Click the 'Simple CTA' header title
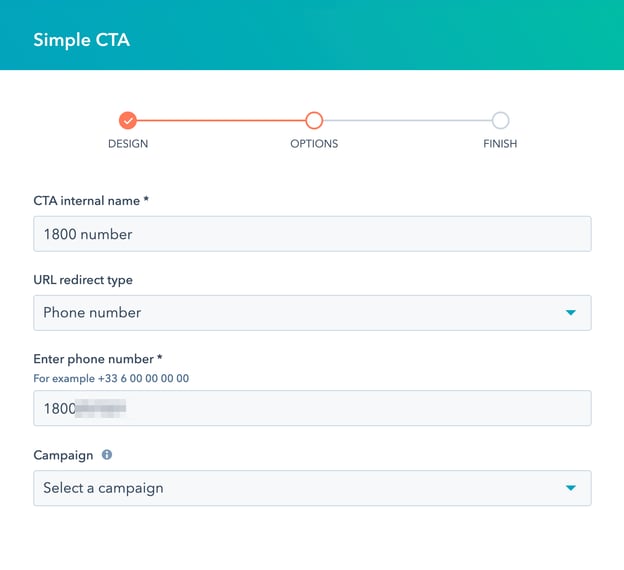Image resolution: width=624 pixels, height=570 pixels. point(81,41)
